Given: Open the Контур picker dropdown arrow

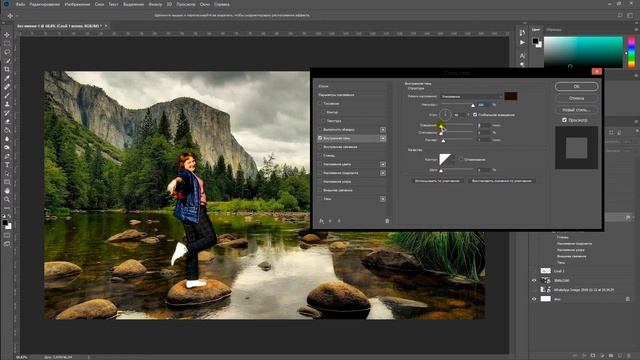Looking at the screenshot, I should (454, 160).
